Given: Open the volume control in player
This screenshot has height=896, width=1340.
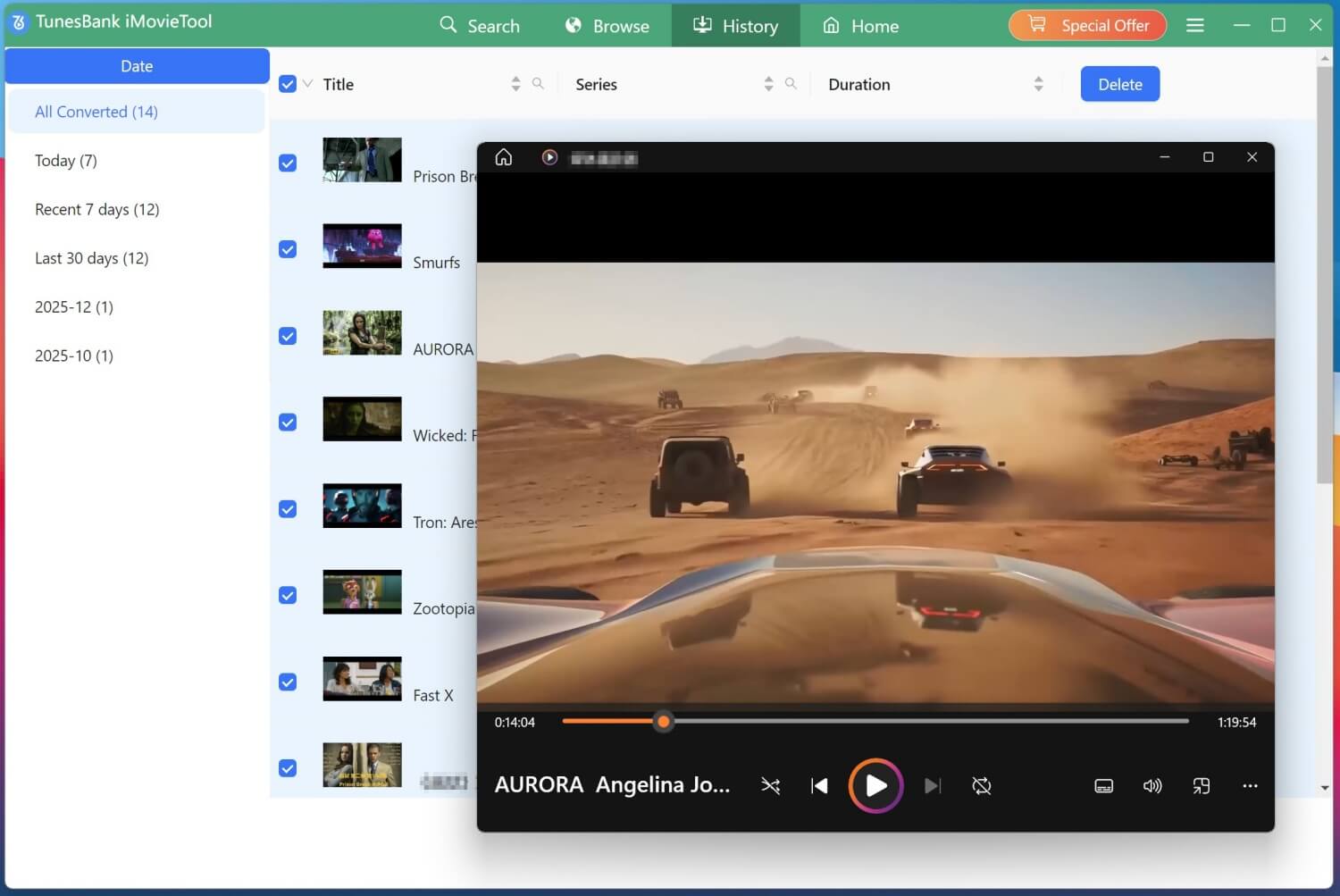Looking at the screenshot, I should point(1152,786).
